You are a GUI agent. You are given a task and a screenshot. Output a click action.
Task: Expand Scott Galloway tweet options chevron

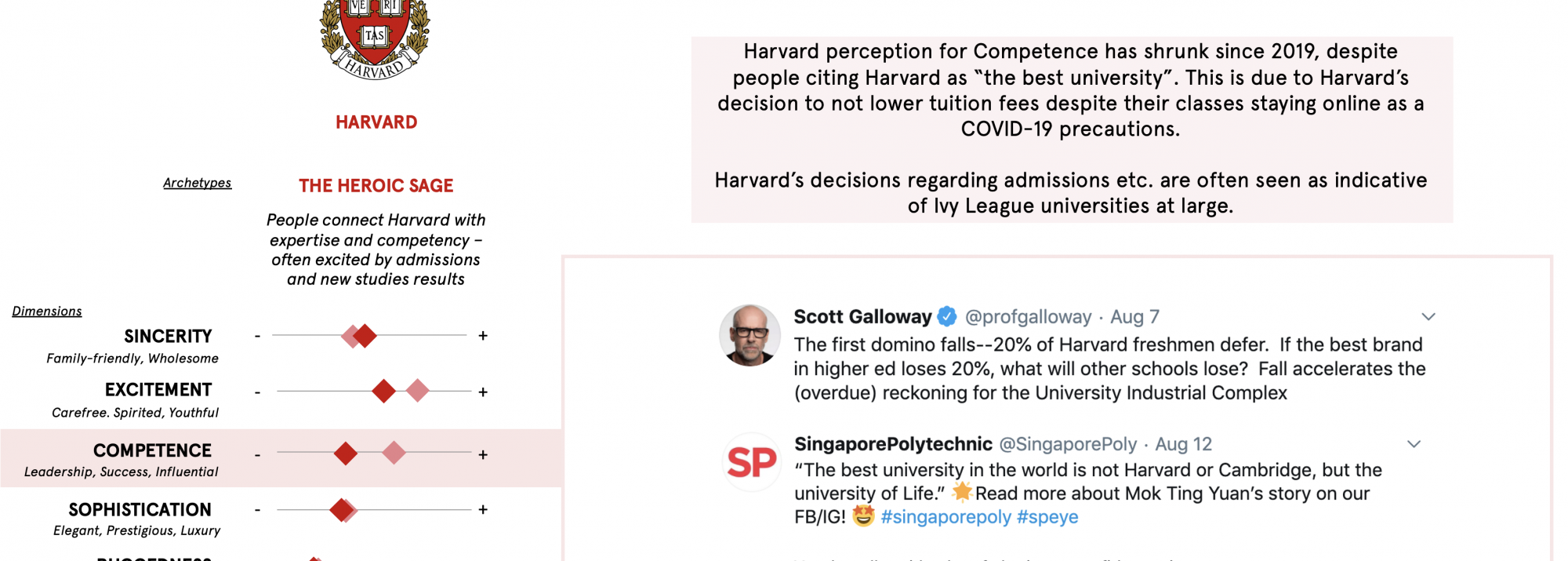1428,317
